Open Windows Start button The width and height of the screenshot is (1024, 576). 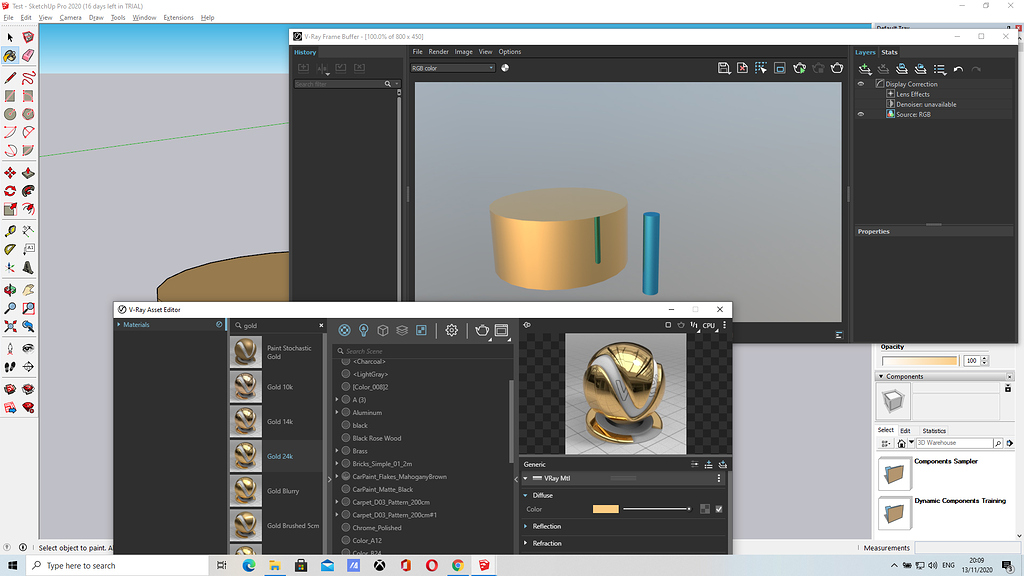12,566
